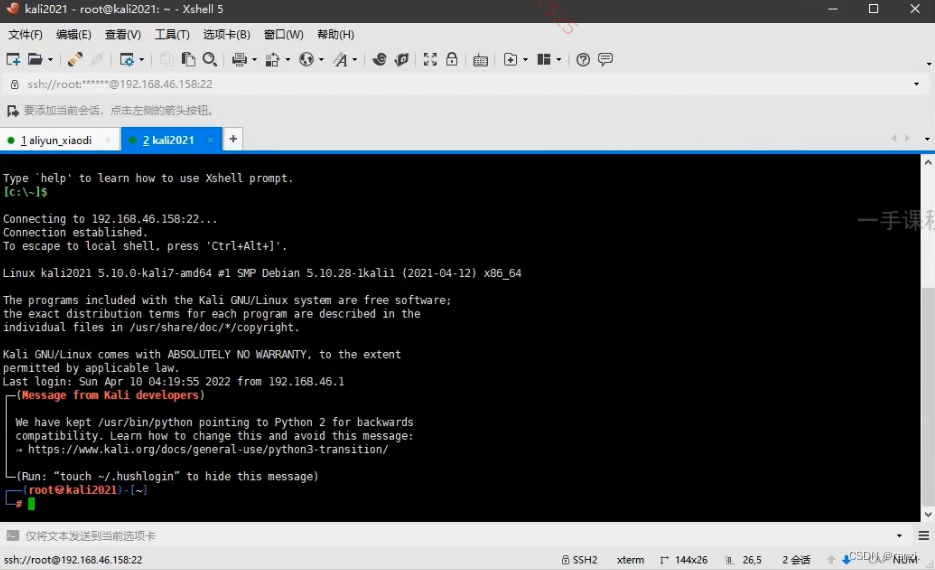
Task: Open the 工具(T) menu
Action: [x=172, y=35]
